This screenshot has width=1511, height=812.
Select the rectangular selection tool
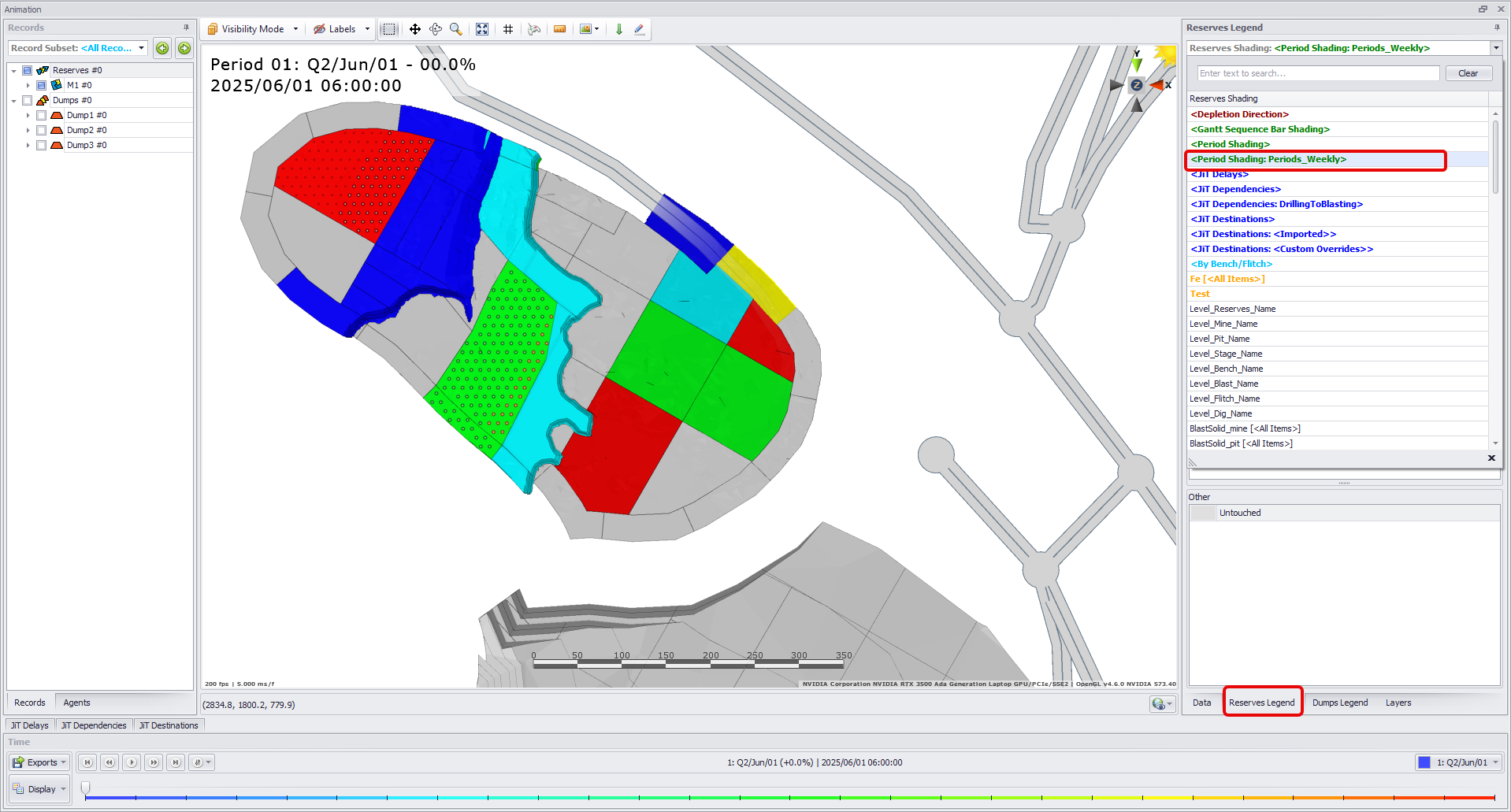(389, 29)
